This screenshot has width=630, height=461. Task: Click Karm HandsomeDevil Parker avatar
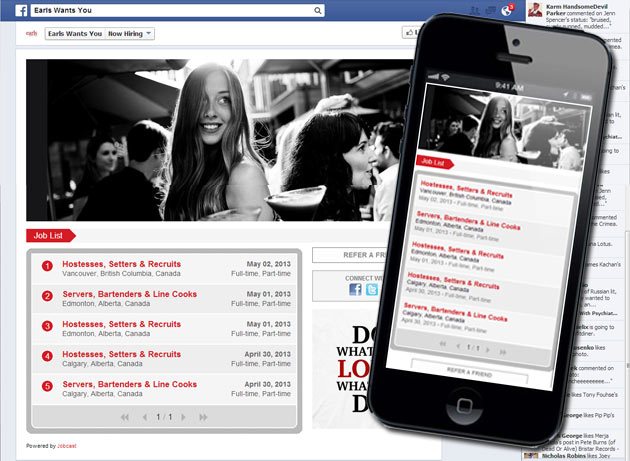coord(535,10)
